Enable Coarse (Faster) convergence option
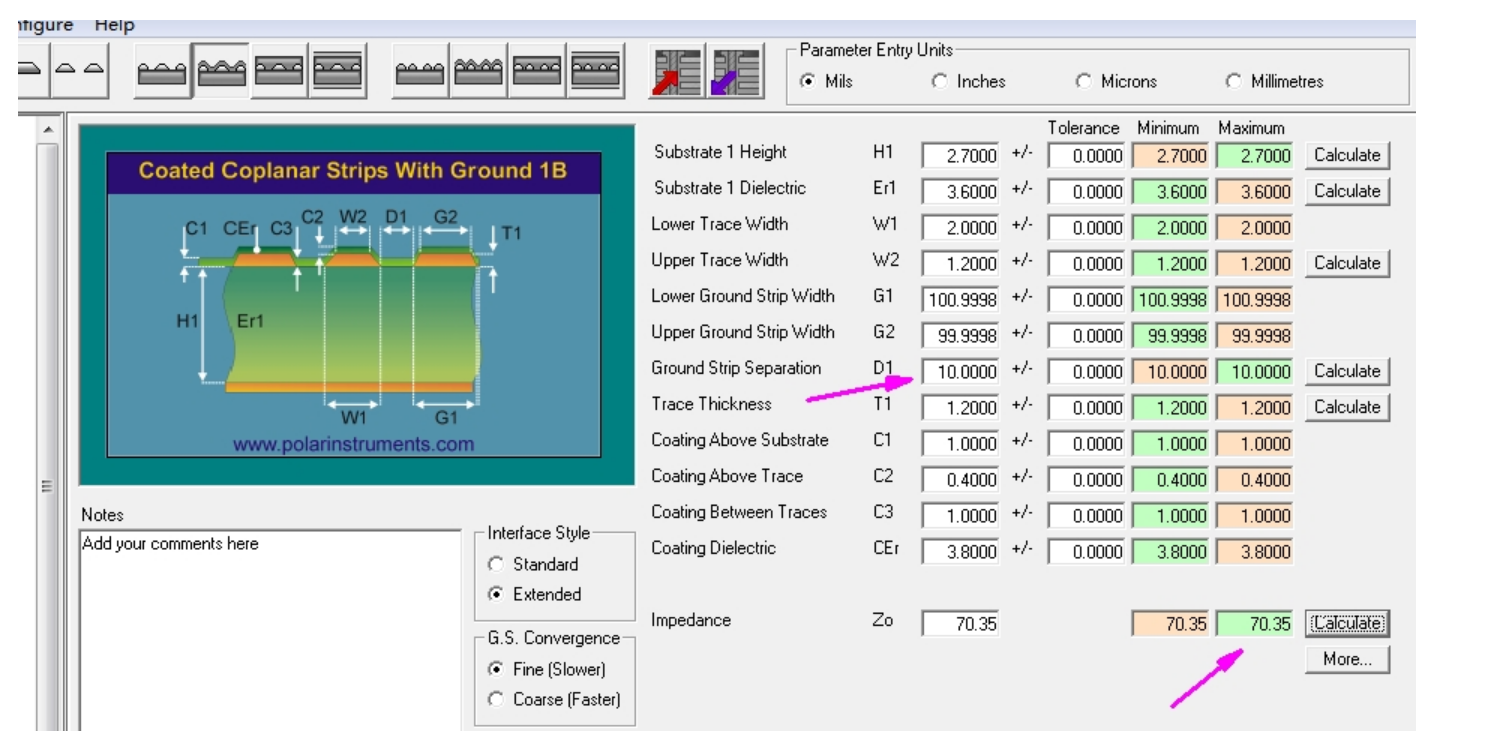This screenshot has height=755, width=1494. click(496, 699)
